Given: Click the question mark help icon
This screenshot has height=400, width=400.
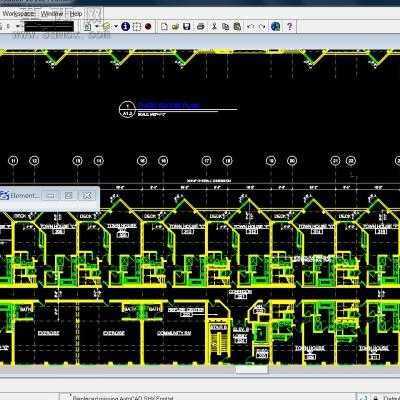Looking at the screenshot, I should [x=289, y=26].
